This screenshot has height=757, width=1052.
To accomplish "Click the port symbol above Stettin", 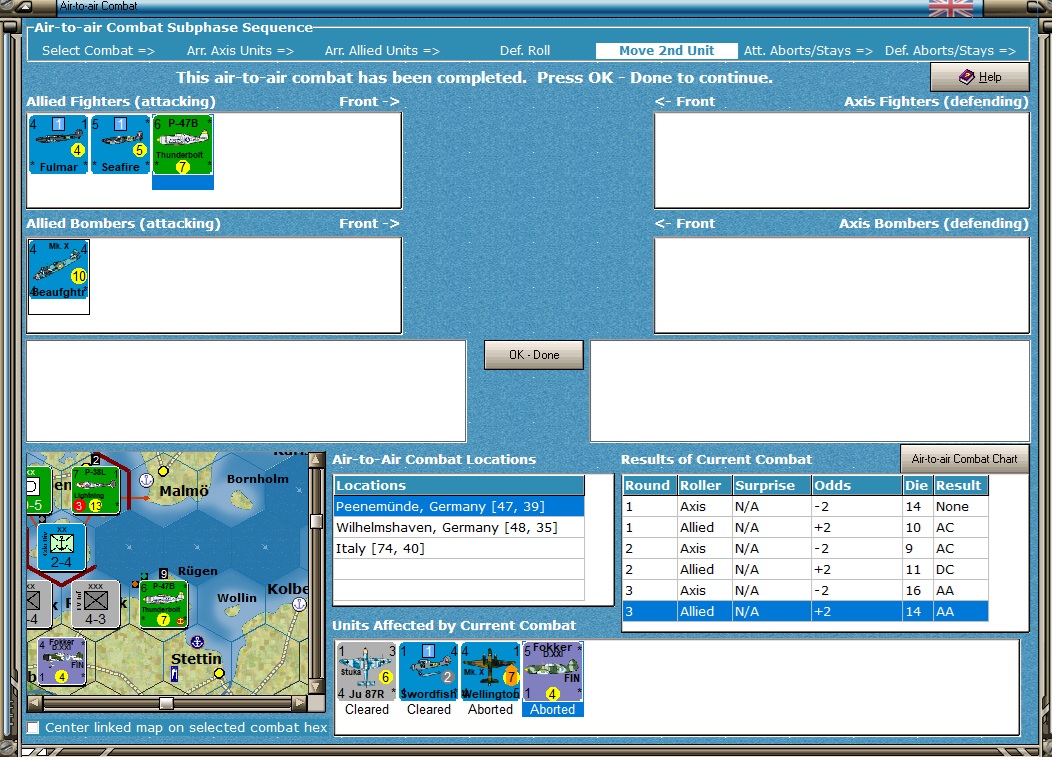I will (197, 642).
